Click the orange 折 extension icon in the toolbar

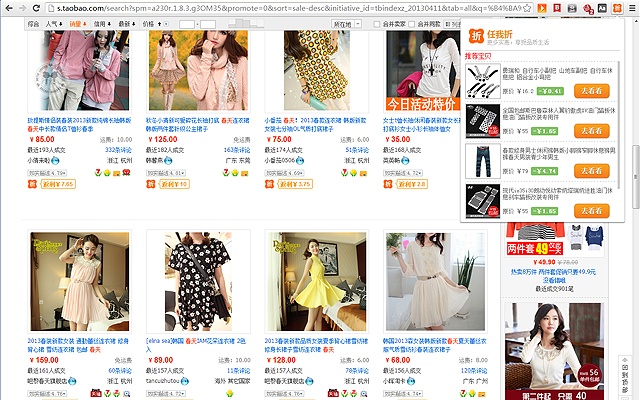tap(617, 8)
